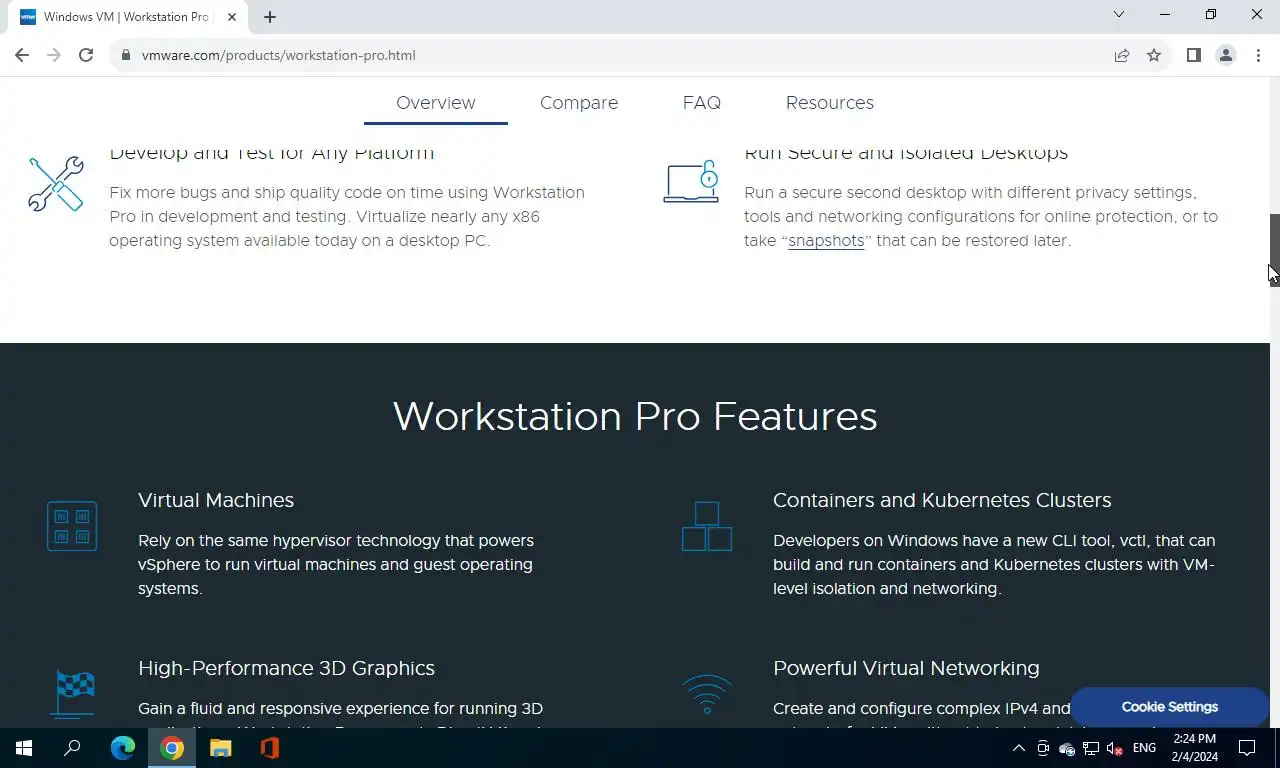The image size is (1280, 768).
Task: Switch to the Overview tab
Action: (x=436, y=103)
